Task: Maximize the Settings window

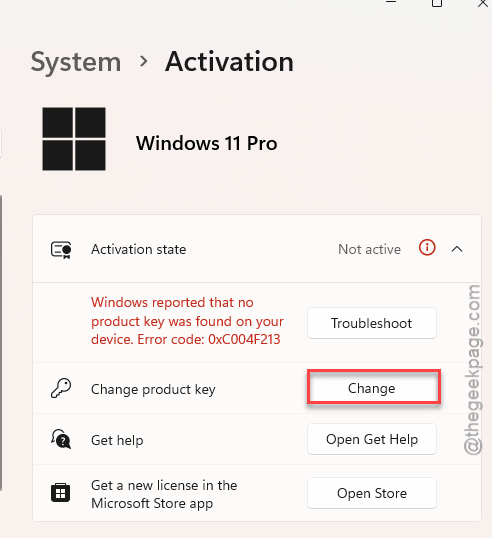Action: (x=437, y=3)
